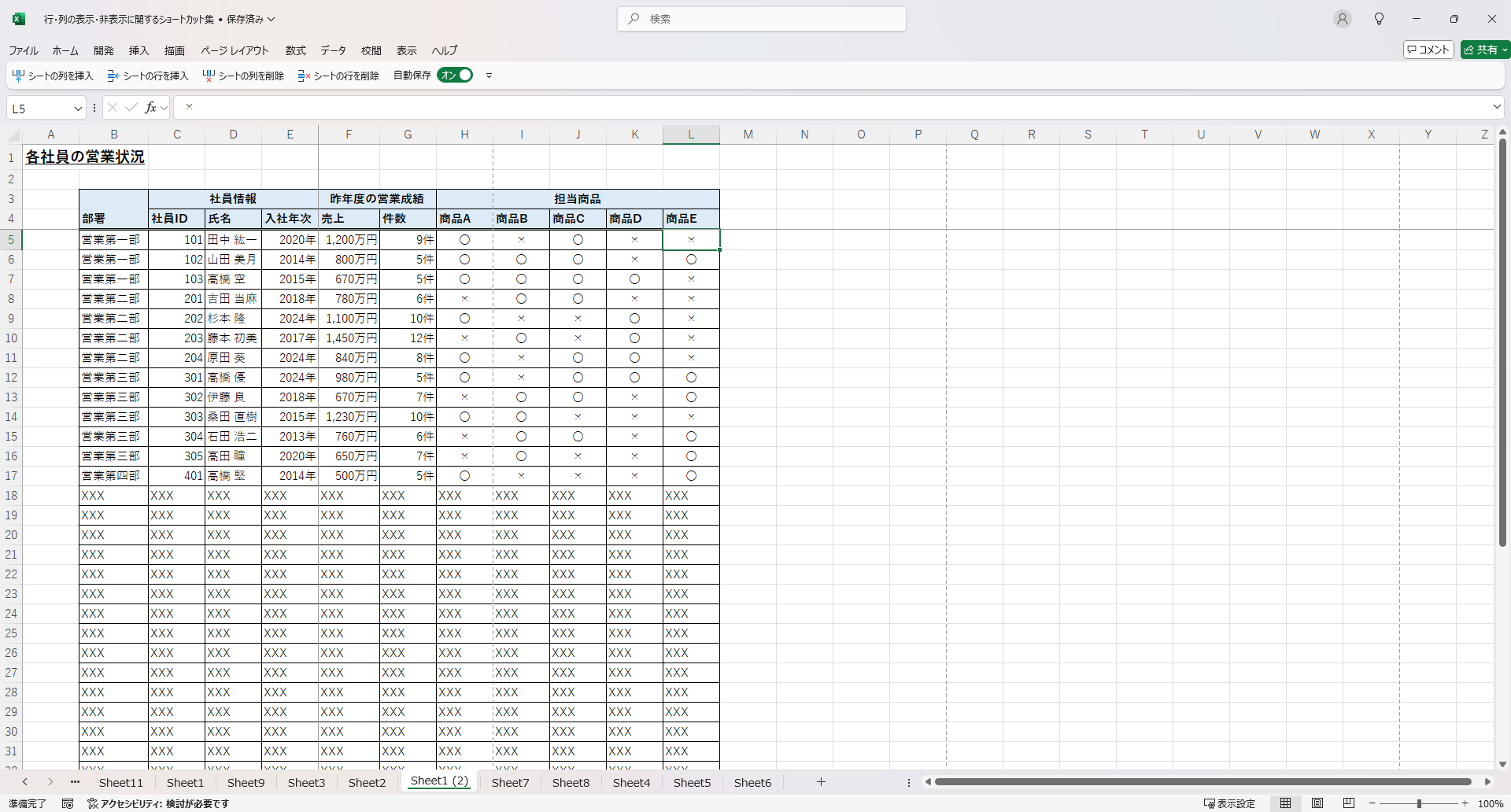1511x812 pixels.
Task: Switch to the Sheet7 tab
Action: pos(510,782)
